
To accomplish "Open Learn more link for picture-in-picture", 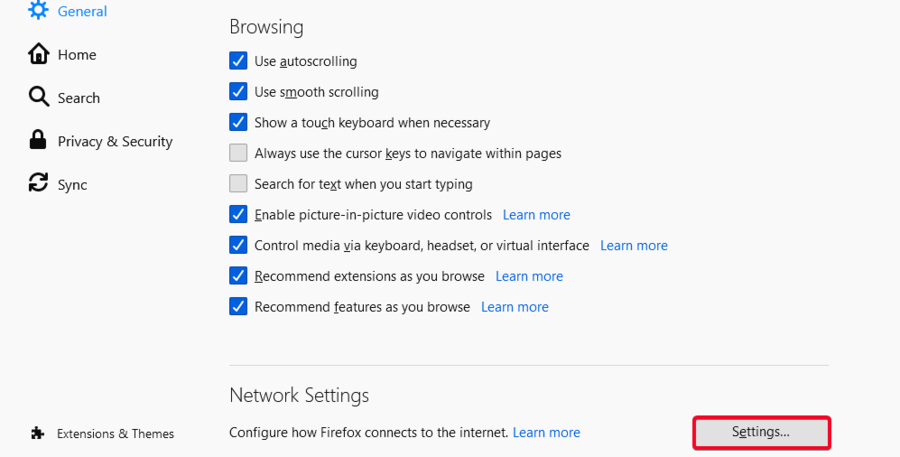I will pos(536,215).
